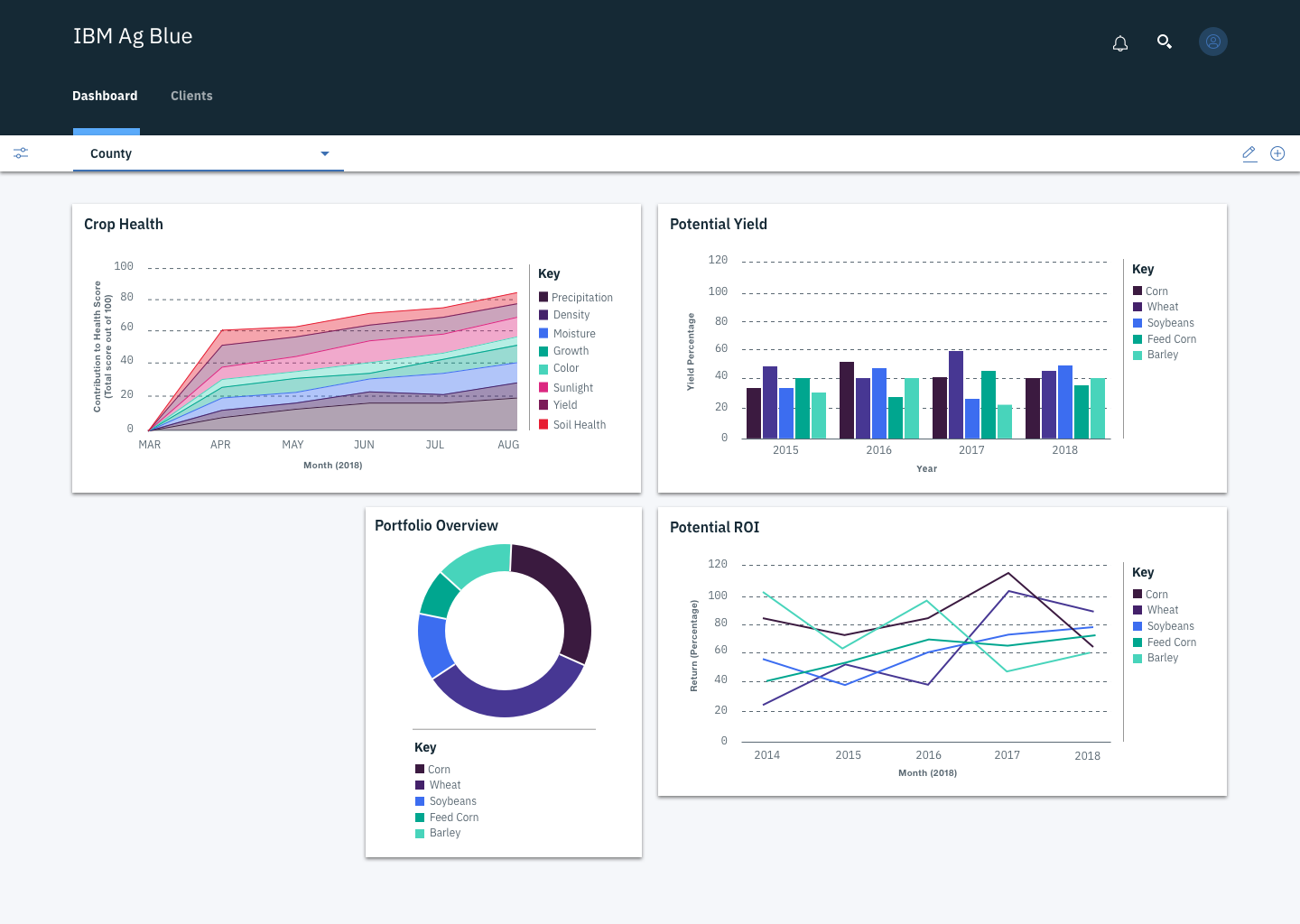Click the Crop Health card title
Image resolution: width=1300 pixels, height=924 pixels.
[x=124, y=224]
